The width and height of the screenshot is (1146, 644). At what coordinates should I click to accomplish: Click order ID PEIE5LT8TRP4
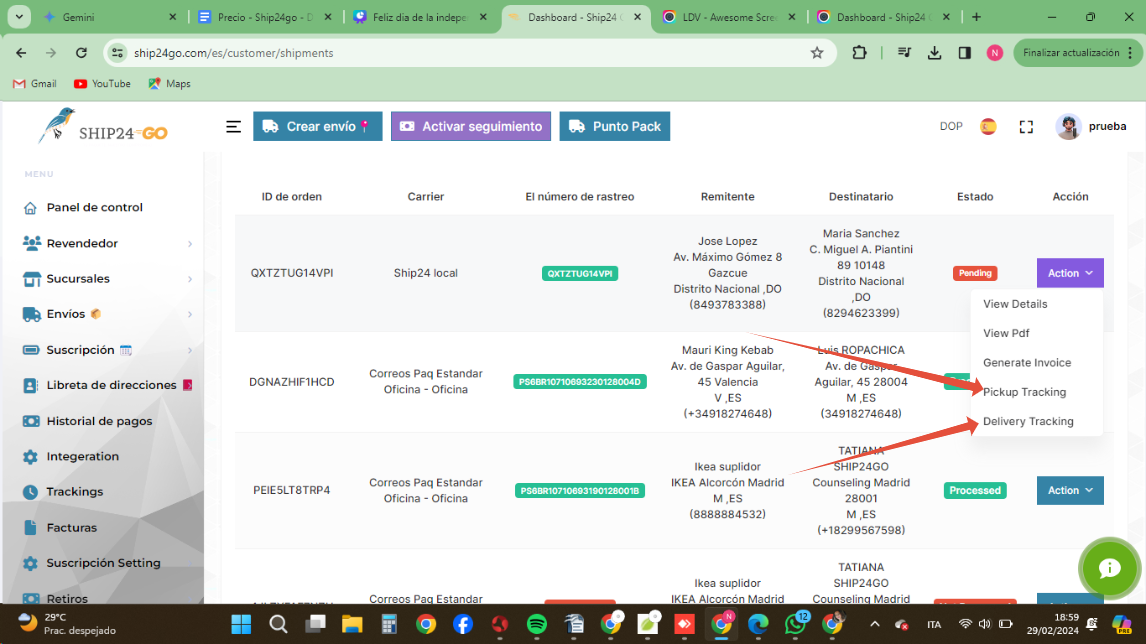tap(292, 490)
